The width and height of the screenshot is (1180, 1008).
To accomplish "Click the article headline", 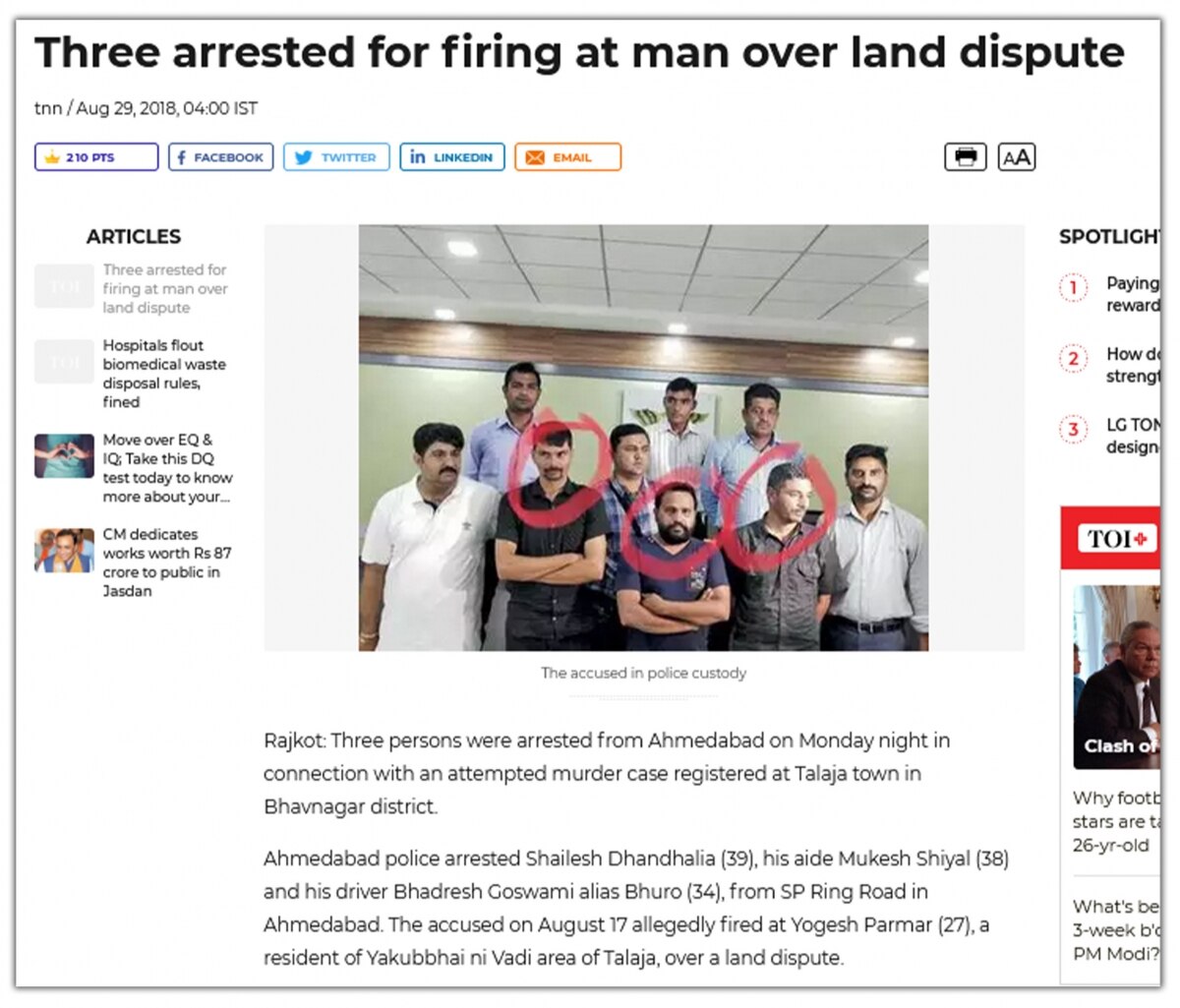I will [x=579, y=52].
